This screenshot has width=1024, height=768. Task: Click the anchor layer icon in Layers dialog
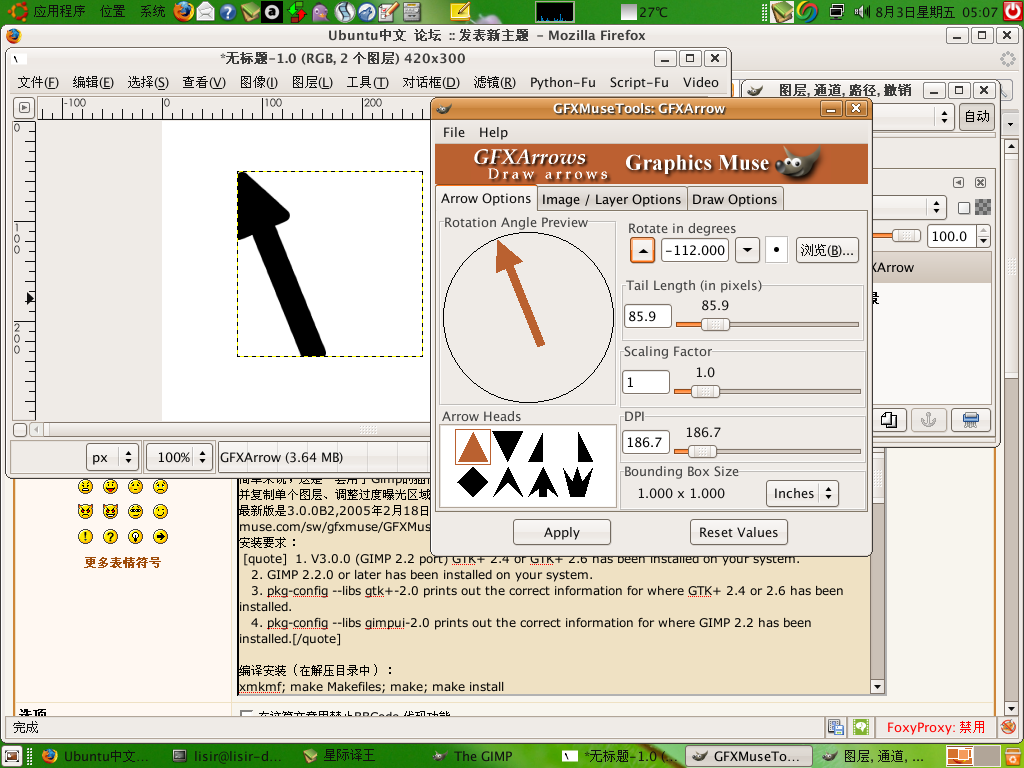point(928,419)
